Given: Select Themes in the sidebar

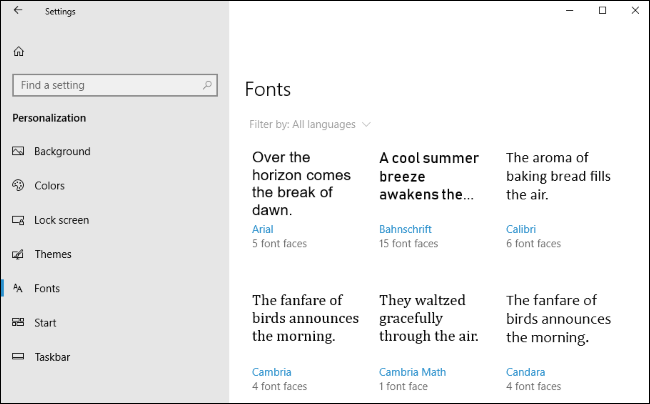Looking at the screenshot, I should (x=52, y=254).
